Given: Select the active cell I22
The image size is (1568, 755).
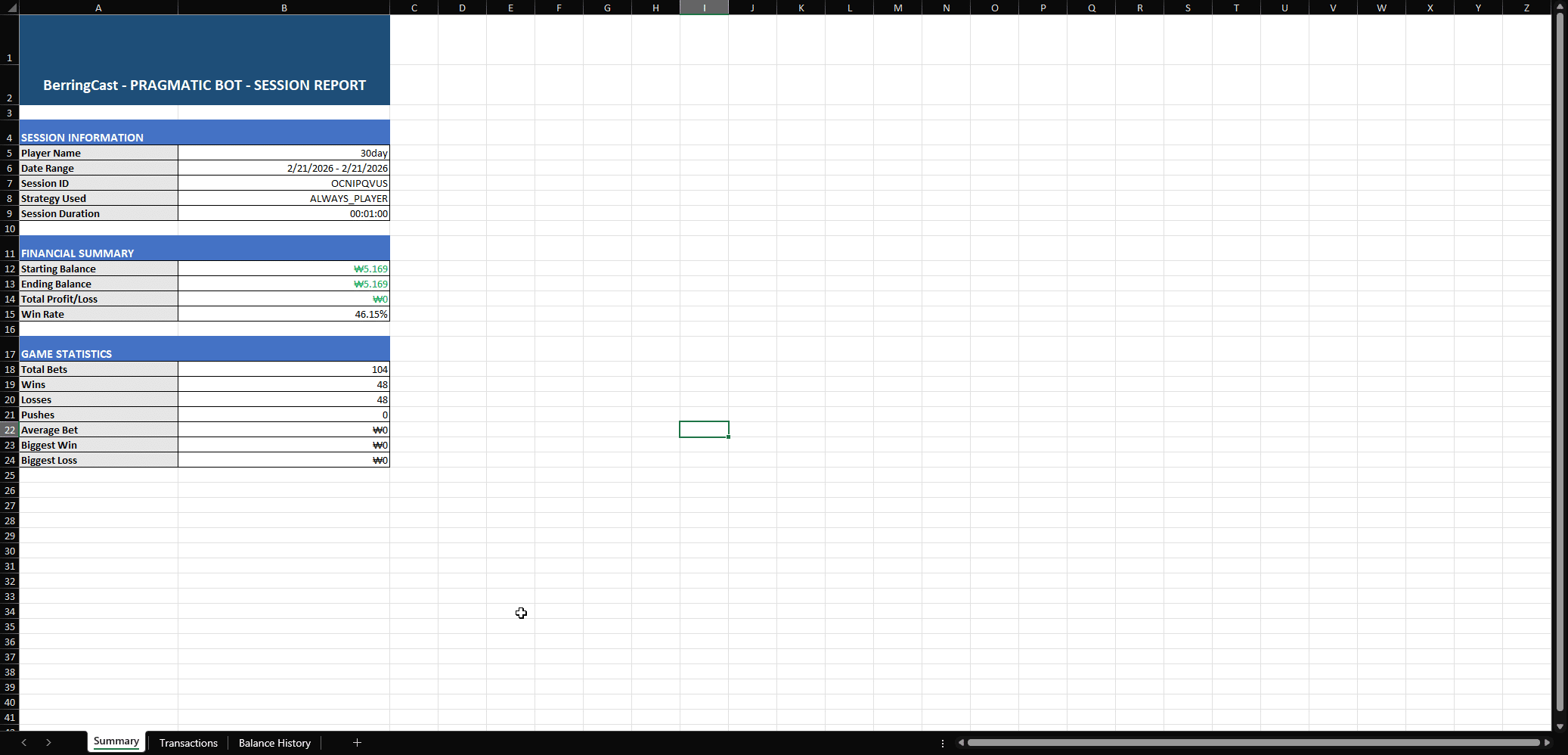Looking at the screenshot, I should click(x=705, y=430).
